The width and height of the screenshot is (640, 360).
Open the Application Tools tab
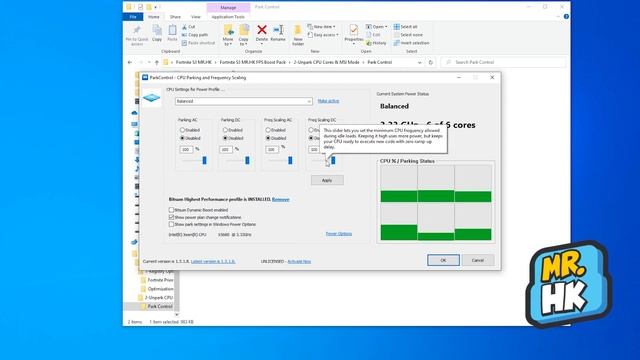228,17
